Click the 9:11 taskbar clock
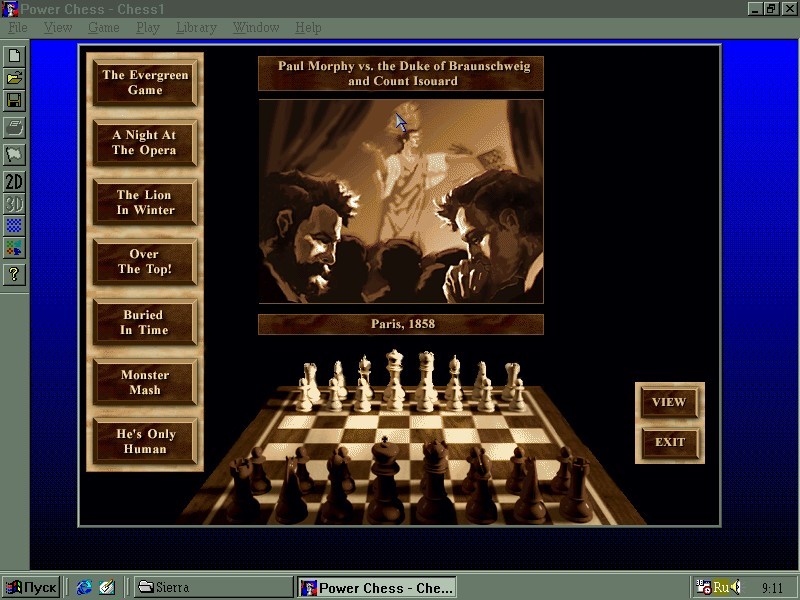This screenshot has width=800, height=600. 772,588
